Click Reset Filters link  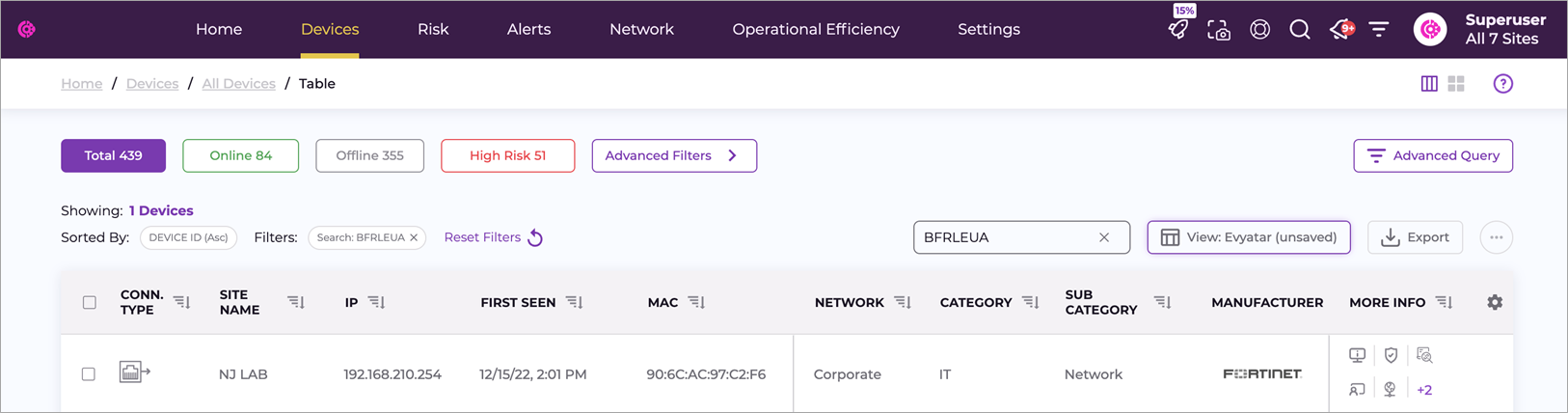pos(493,237)
